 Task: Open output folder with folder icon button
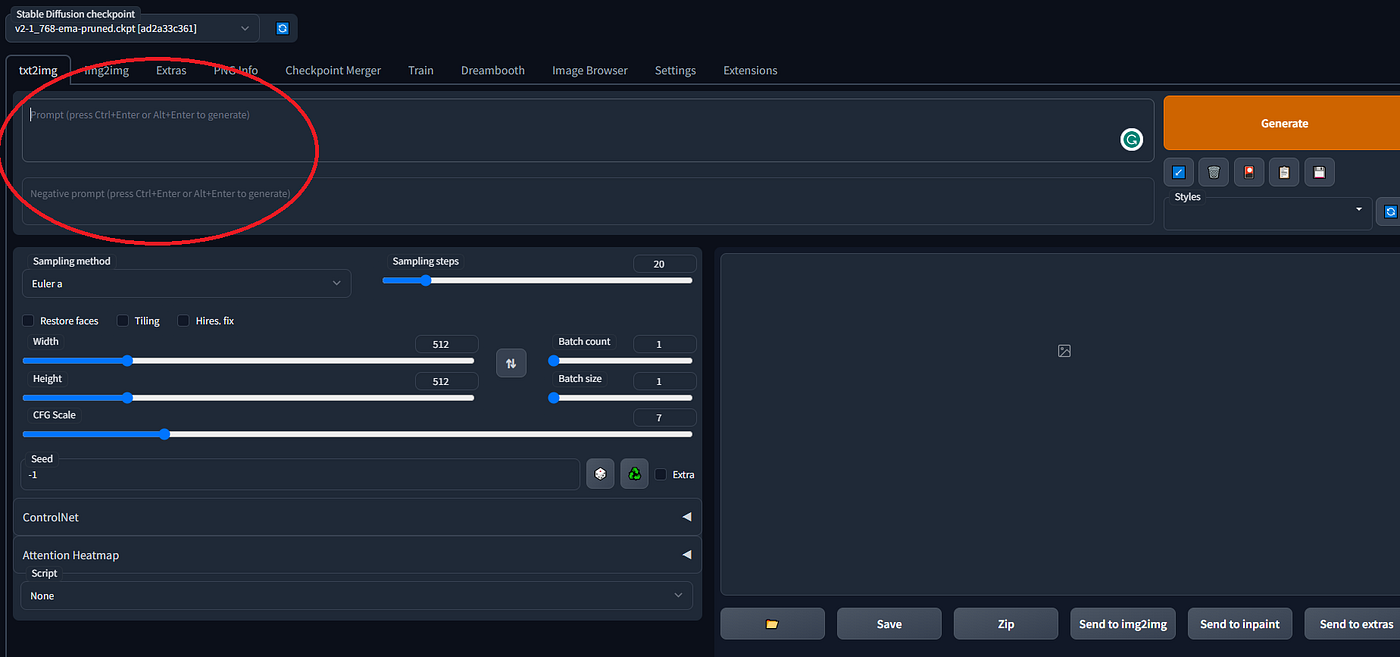point(772,624)
